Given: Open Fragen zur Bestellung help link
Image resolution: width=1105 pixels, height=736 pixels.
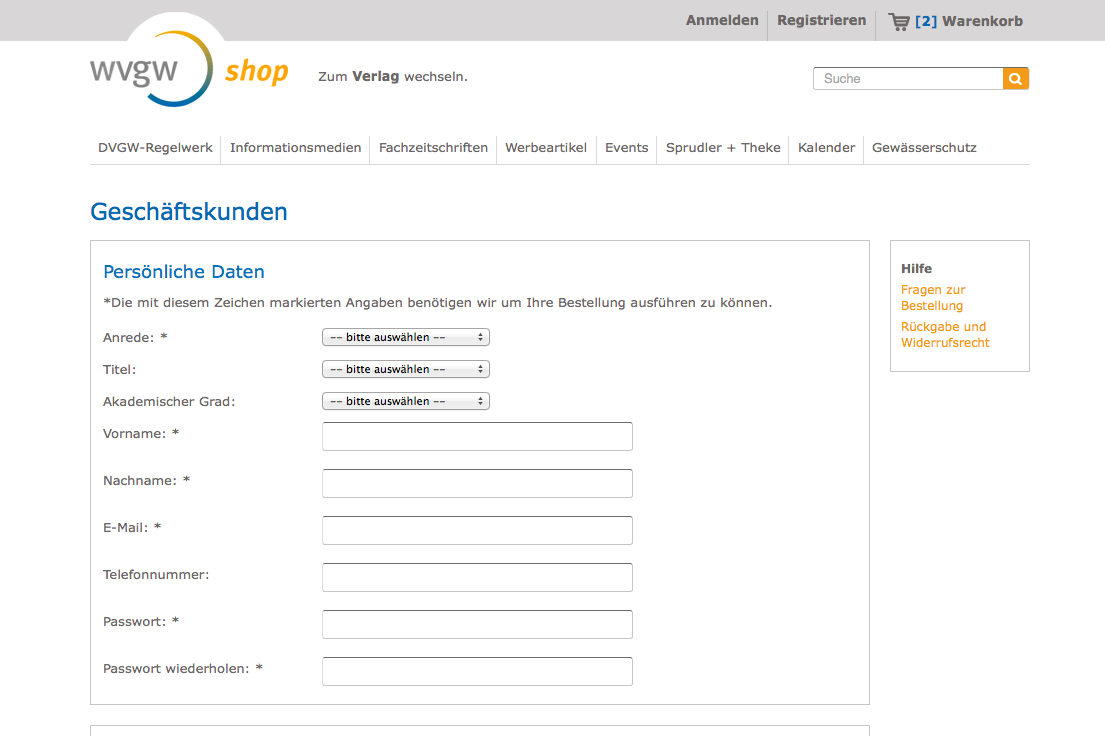Looking at the screenshot, I should tap(933, 298).
